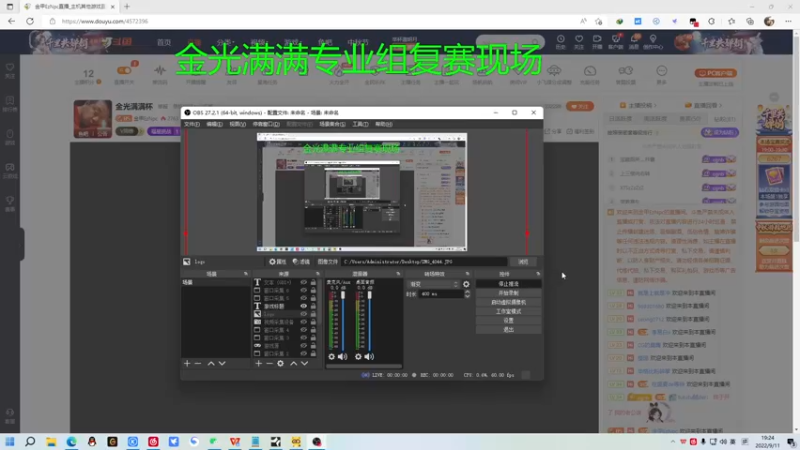Open 滤镜 for the selected Logo source
The image size is (800, 450).
301,262
